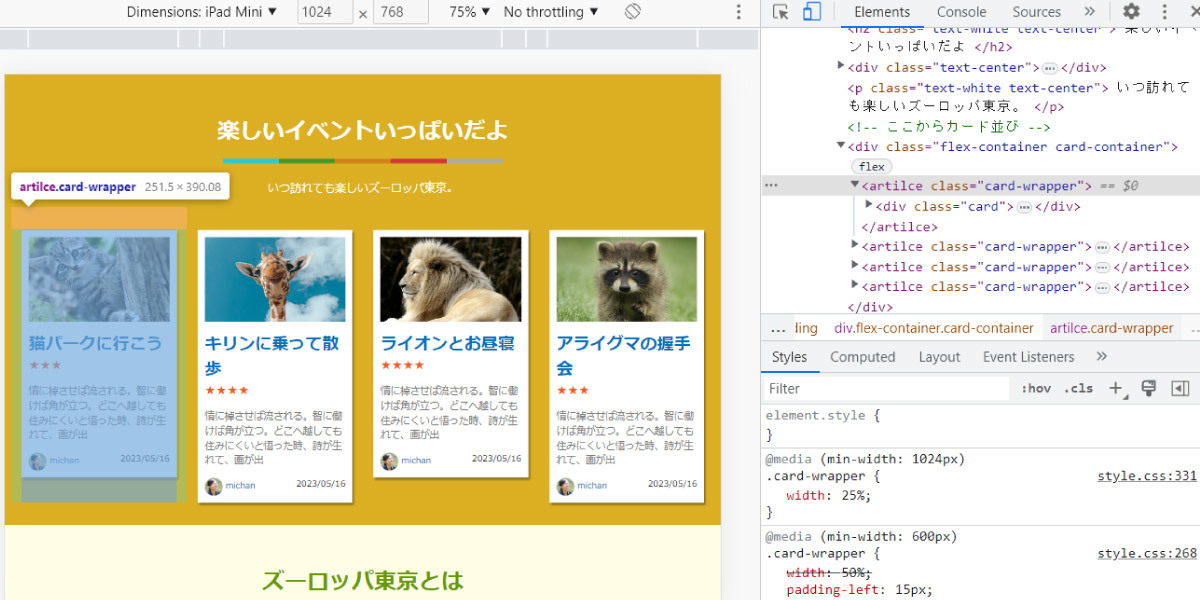
Task: Click the flex badge on card-container
Action: (x=872, y=167)
